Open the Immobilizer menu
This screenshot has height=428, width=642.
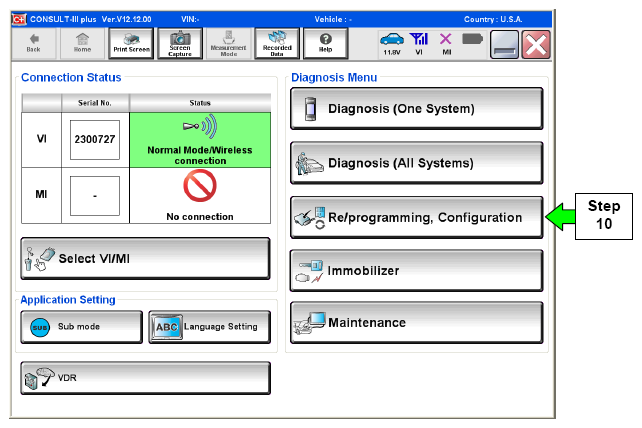(x=416, y=270)
